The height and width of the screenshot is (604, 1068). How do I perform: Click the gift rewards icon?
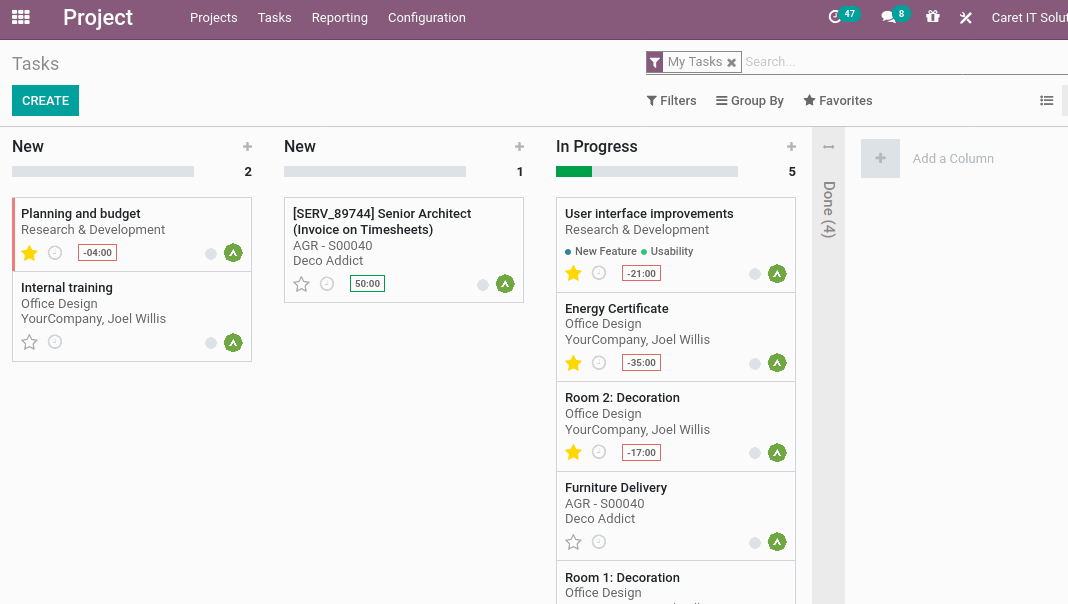[932, 17]
